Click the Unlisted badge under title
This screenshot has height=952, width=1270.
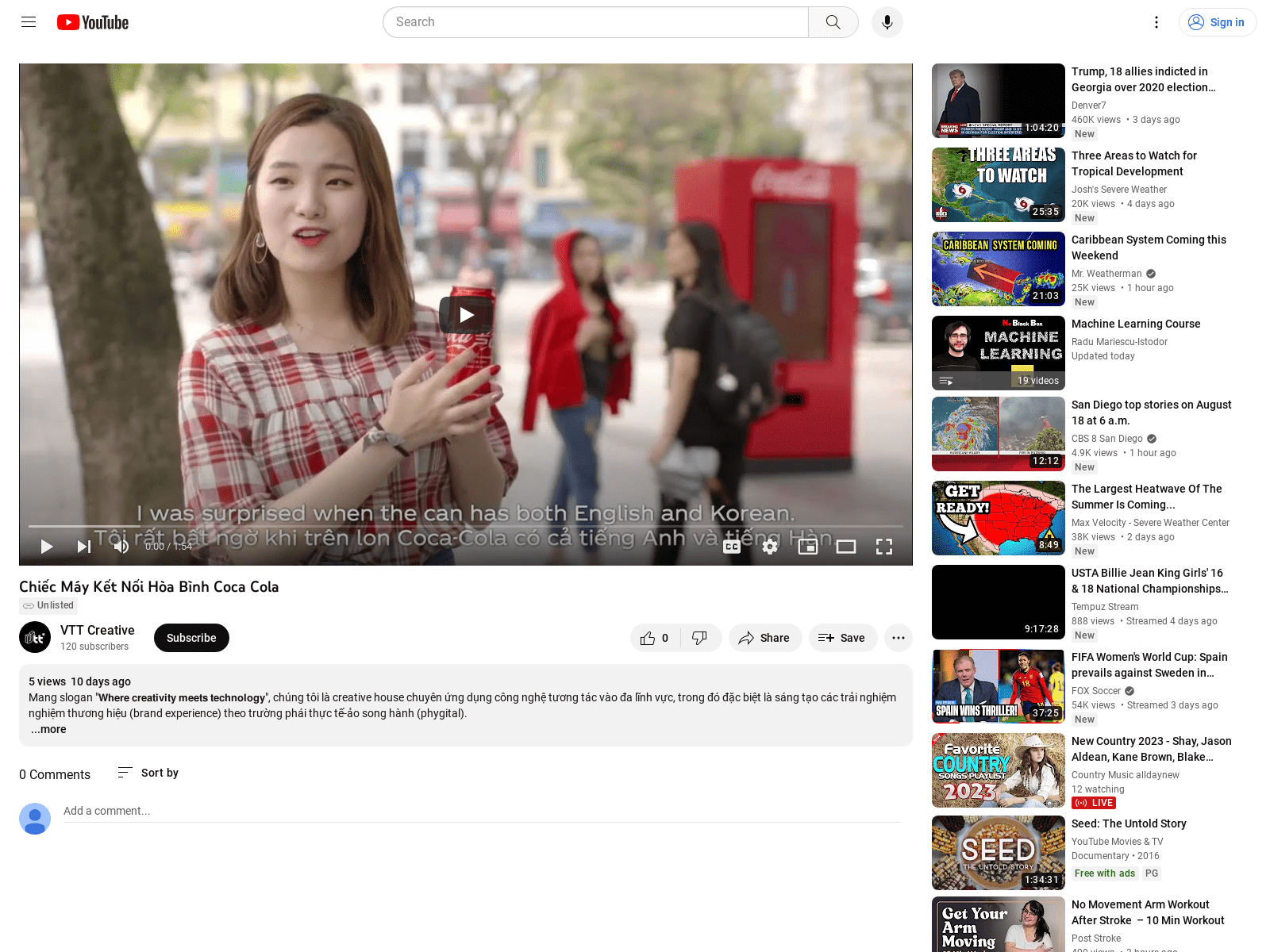click(x=48, y=605)
